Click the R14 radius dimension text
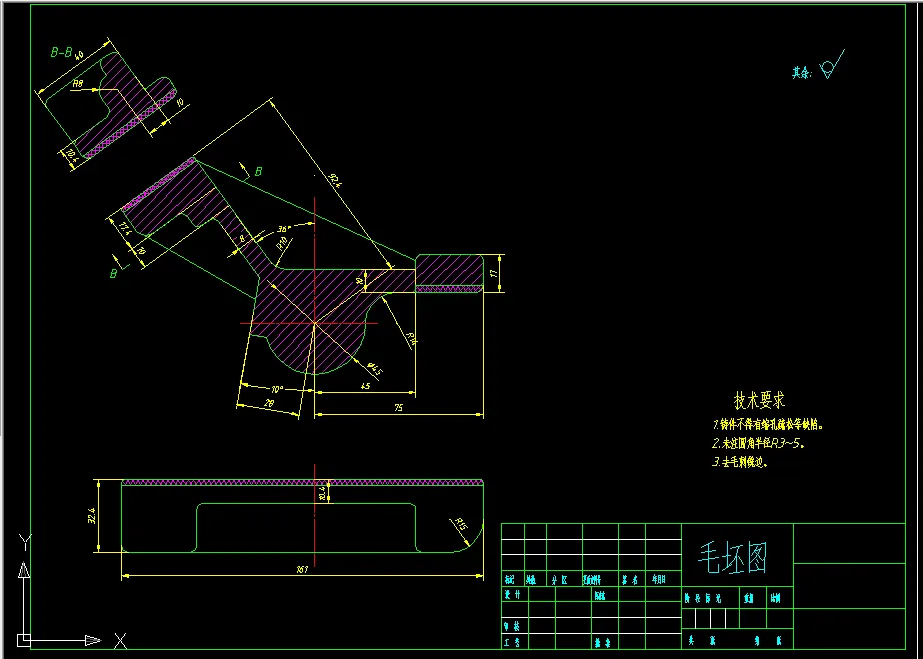Image resolution: width=923 pixels, height=659 pixels. click(411, 340)
